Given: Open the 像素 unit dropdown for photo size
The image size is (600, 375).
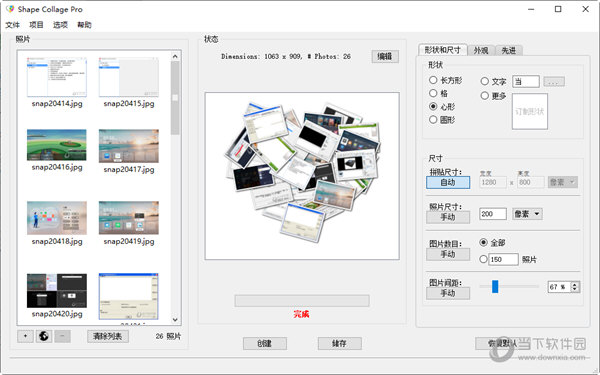Looking at the screenshot, I should pos(527,214).
